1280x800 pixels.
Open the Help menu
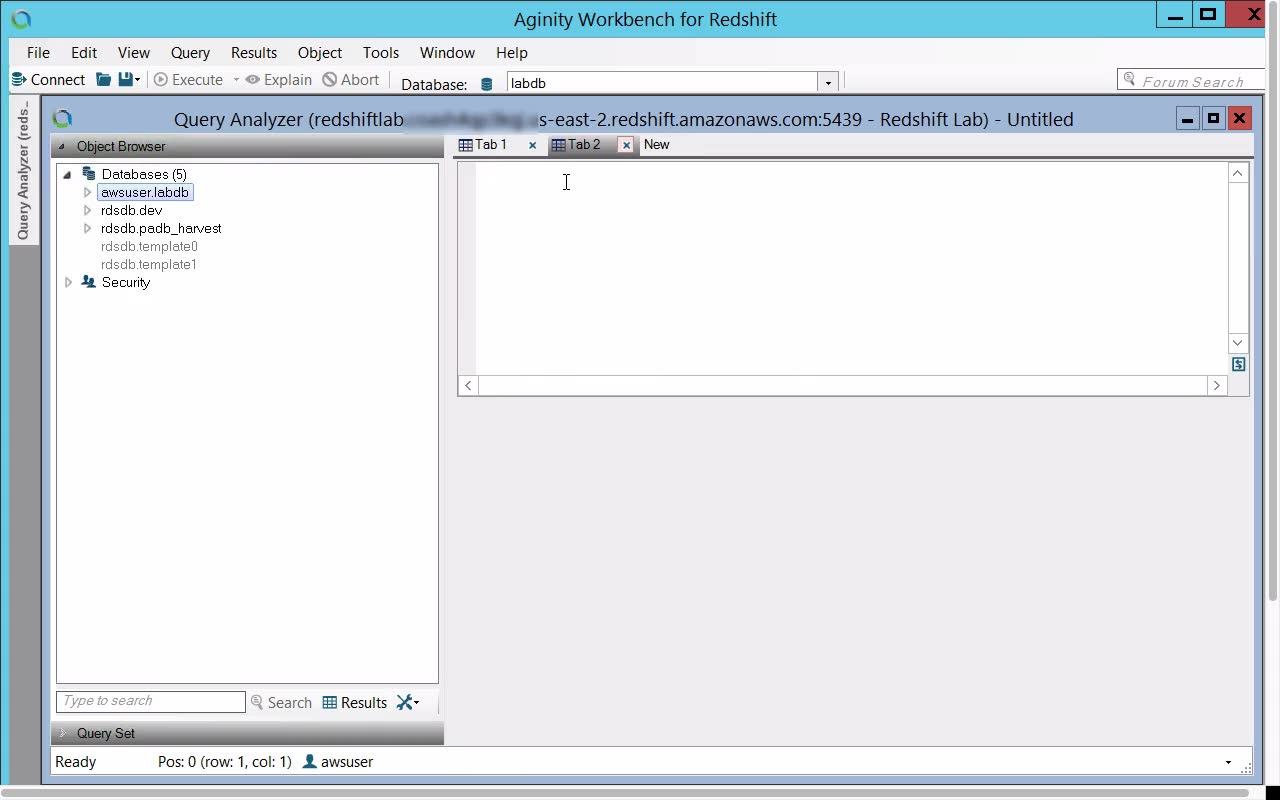tap(511, 53)
